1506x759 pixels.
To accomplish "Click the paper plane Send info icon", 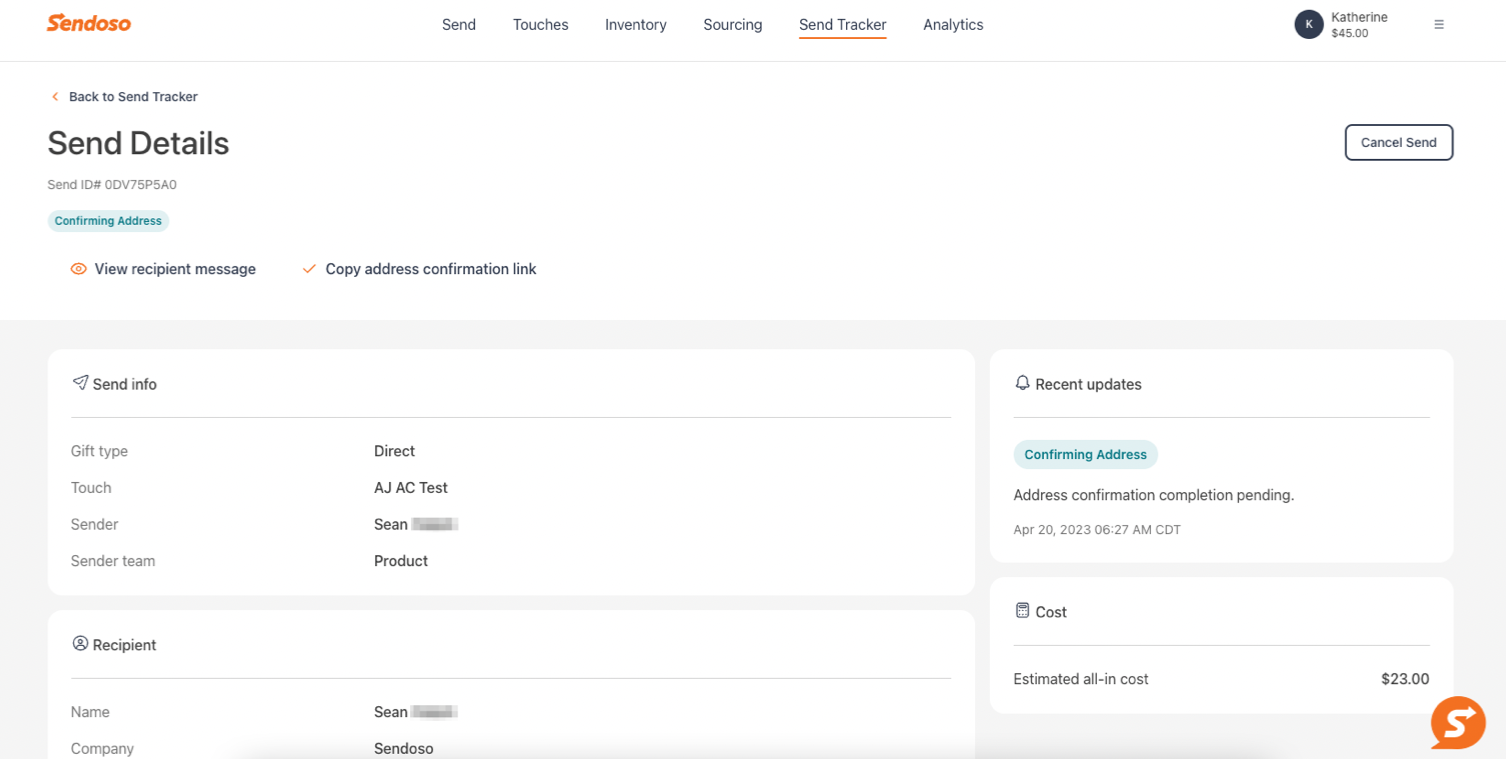I will click(80, 383).
